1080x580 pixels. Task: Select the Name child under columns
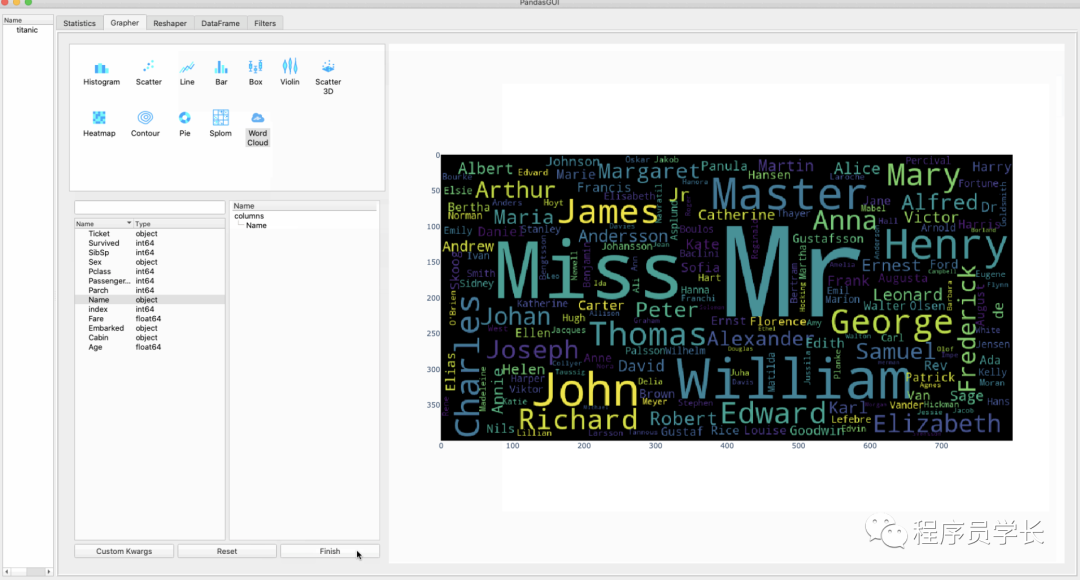tap(256, 225)
